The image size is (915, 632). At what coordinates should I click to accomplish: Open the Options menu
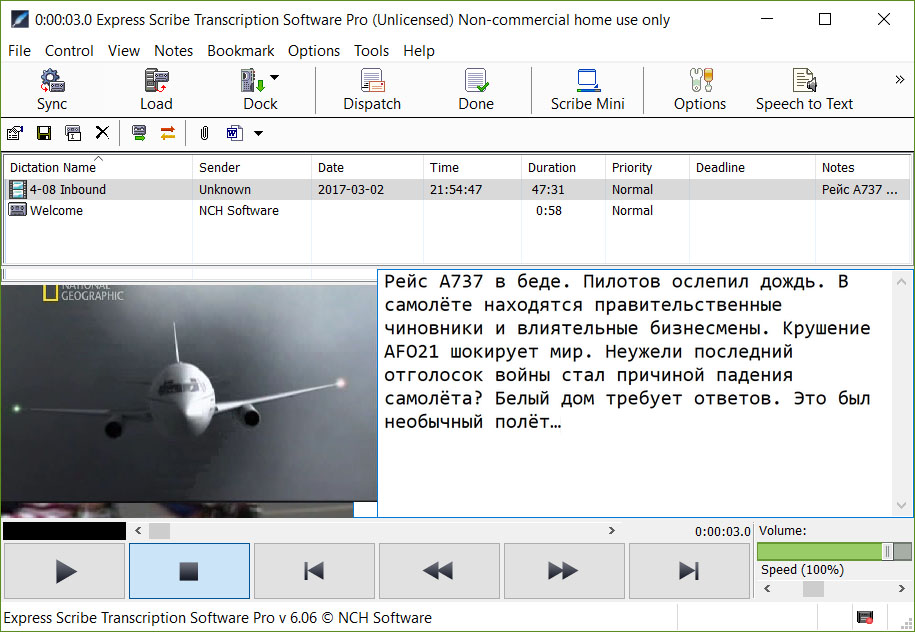pos(313,51)
